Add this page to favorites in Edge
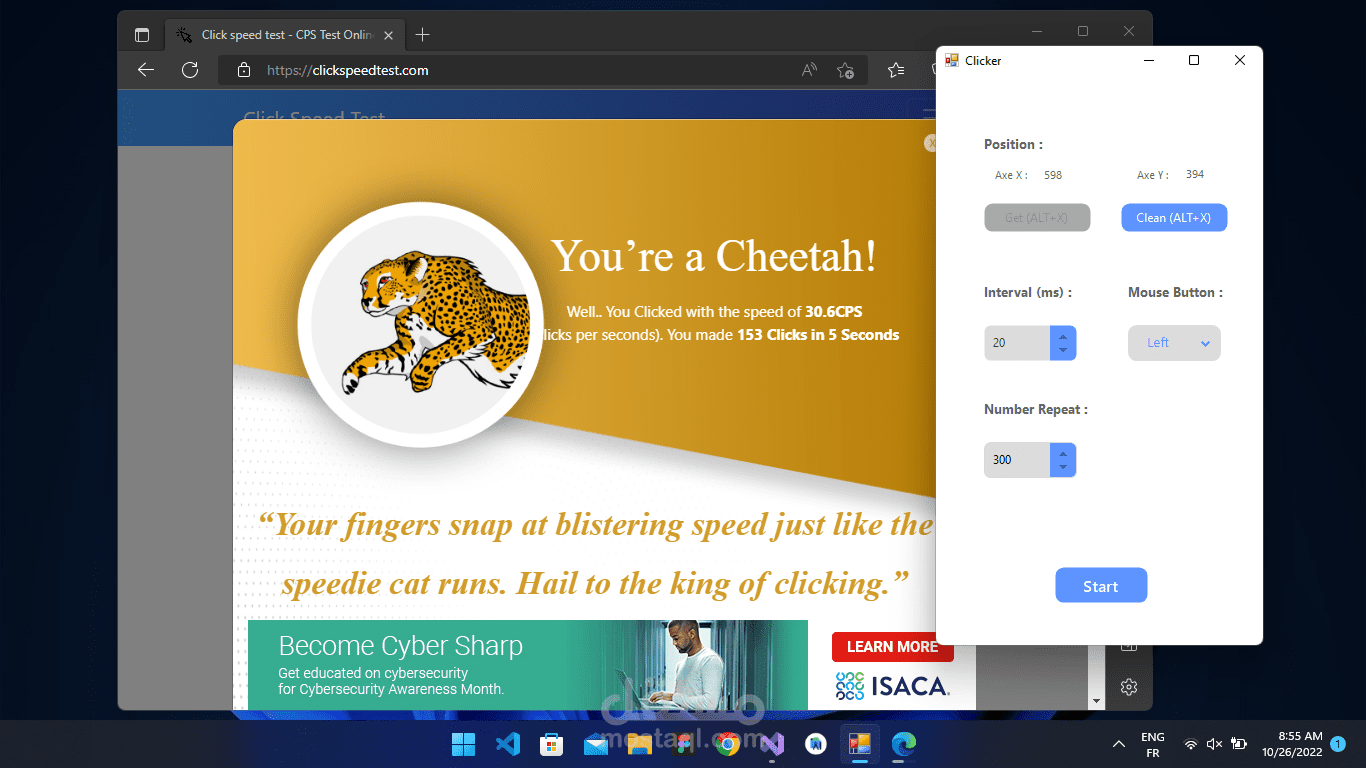 click(846, 70)
